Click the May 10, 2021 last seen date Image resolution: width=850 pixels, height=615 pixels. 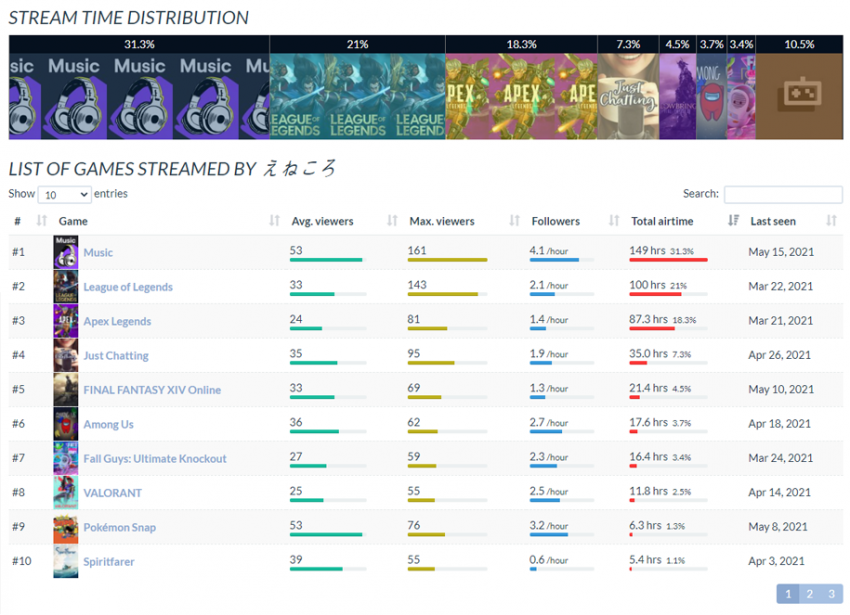pyautogui.click(x=781, y=389)
